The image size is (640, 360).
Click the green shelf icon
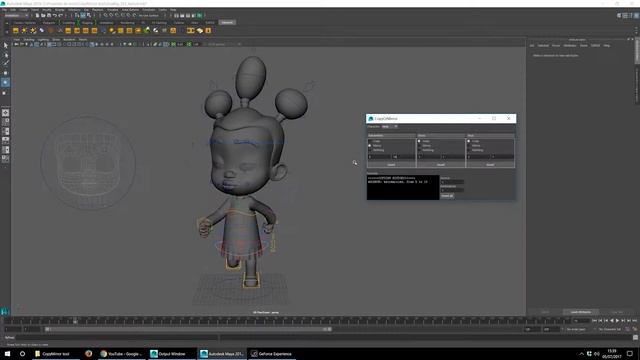coord(147,31)
